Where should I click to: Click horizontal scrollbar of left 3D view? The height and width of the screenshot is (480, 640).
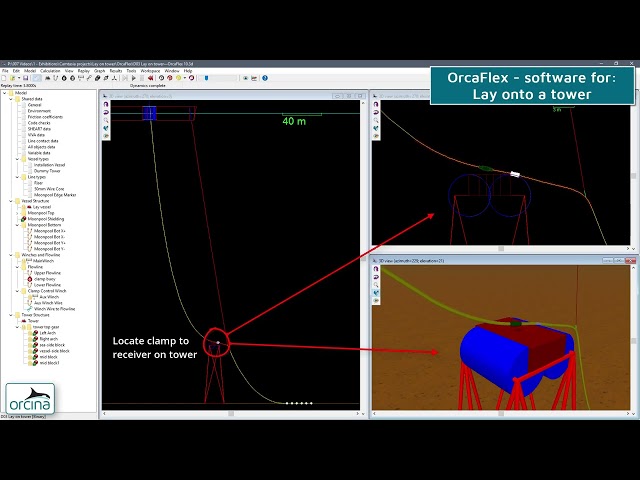(231, 413)
